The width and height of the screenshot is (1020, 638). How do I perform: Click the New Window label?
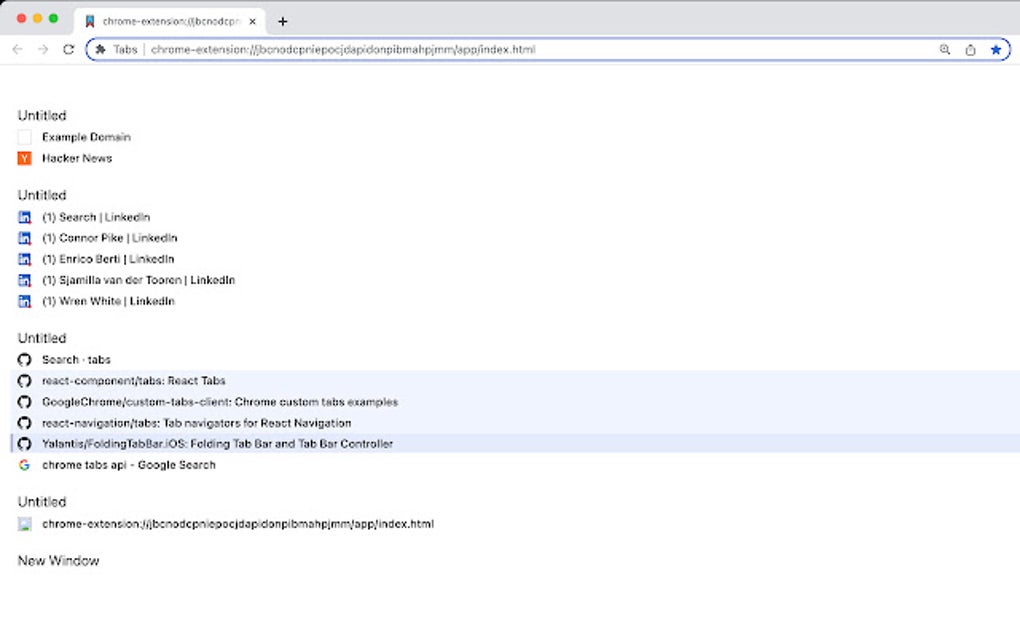(x=59, y=561)
